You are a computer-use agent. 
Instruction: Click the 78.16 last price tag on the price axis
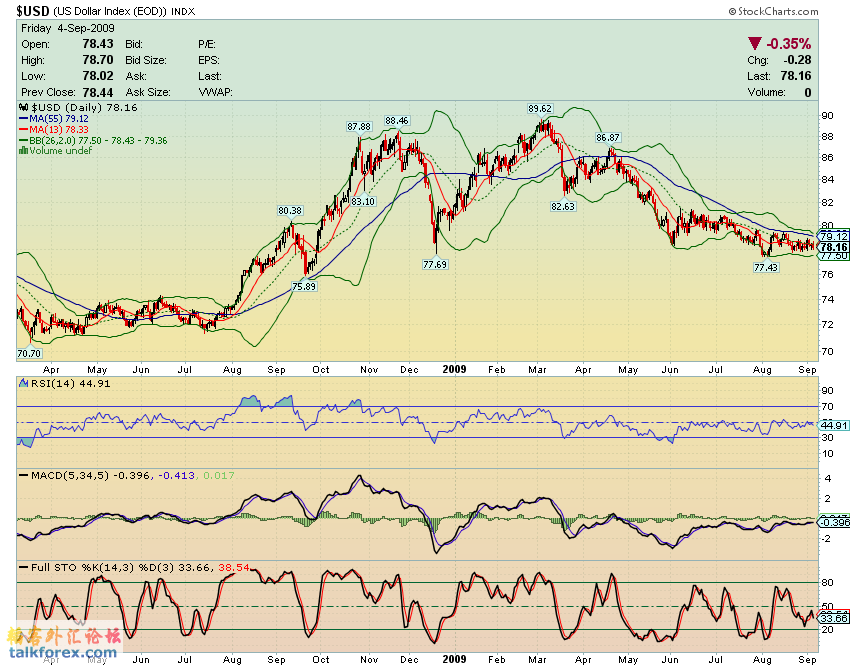(x=833, y=247)
